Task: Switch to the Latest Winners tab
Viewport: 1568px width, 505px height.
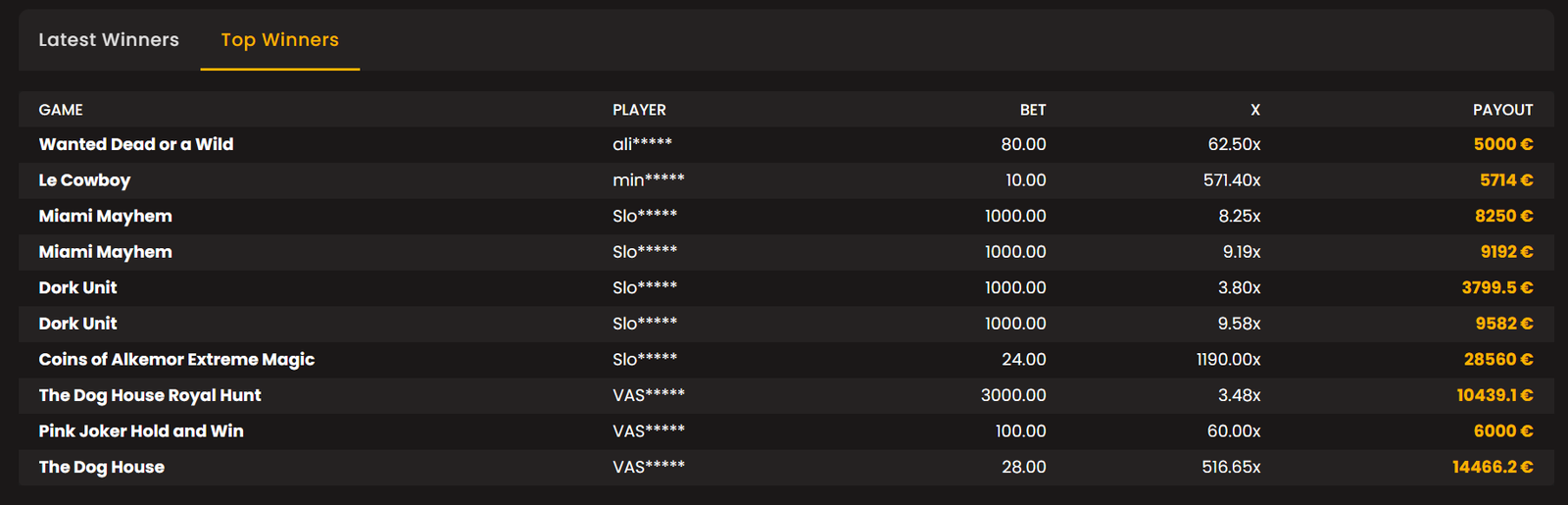Action: [109, 40]
